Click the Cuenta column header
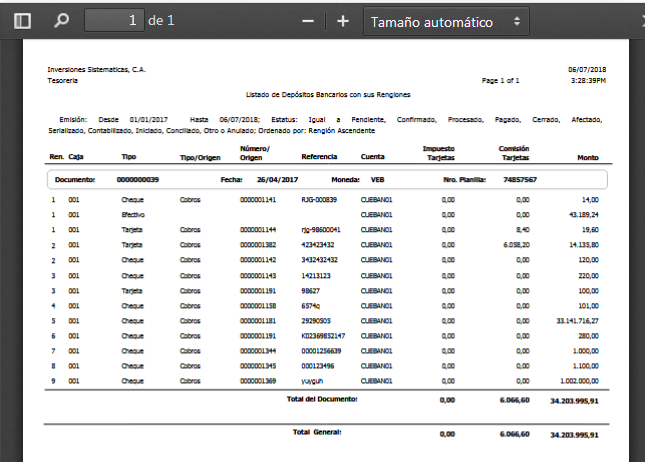 (371, 157)
